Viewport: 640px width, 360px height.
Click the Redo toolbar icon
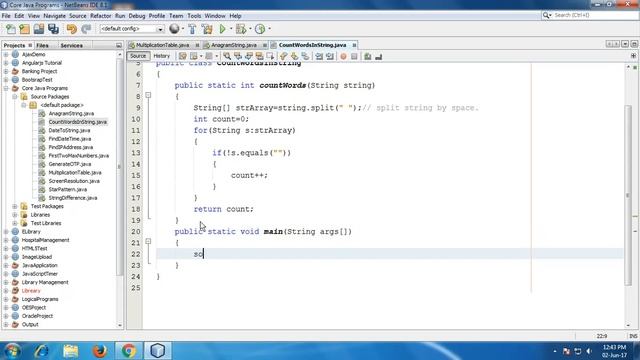point(86,29)
